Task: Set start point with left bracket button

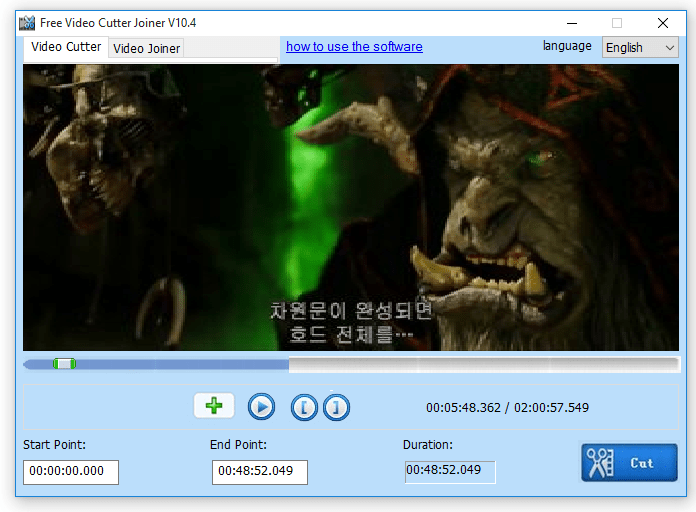Action: (x=304, y=407)
